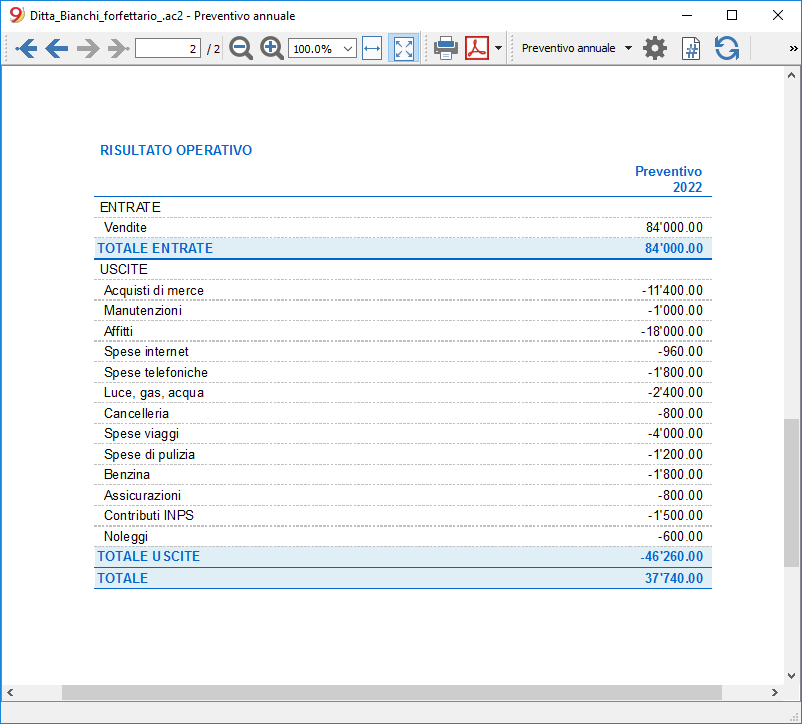Open report settings gear
The width and height of the screenshot is (802, 725).
click(655, 49)
